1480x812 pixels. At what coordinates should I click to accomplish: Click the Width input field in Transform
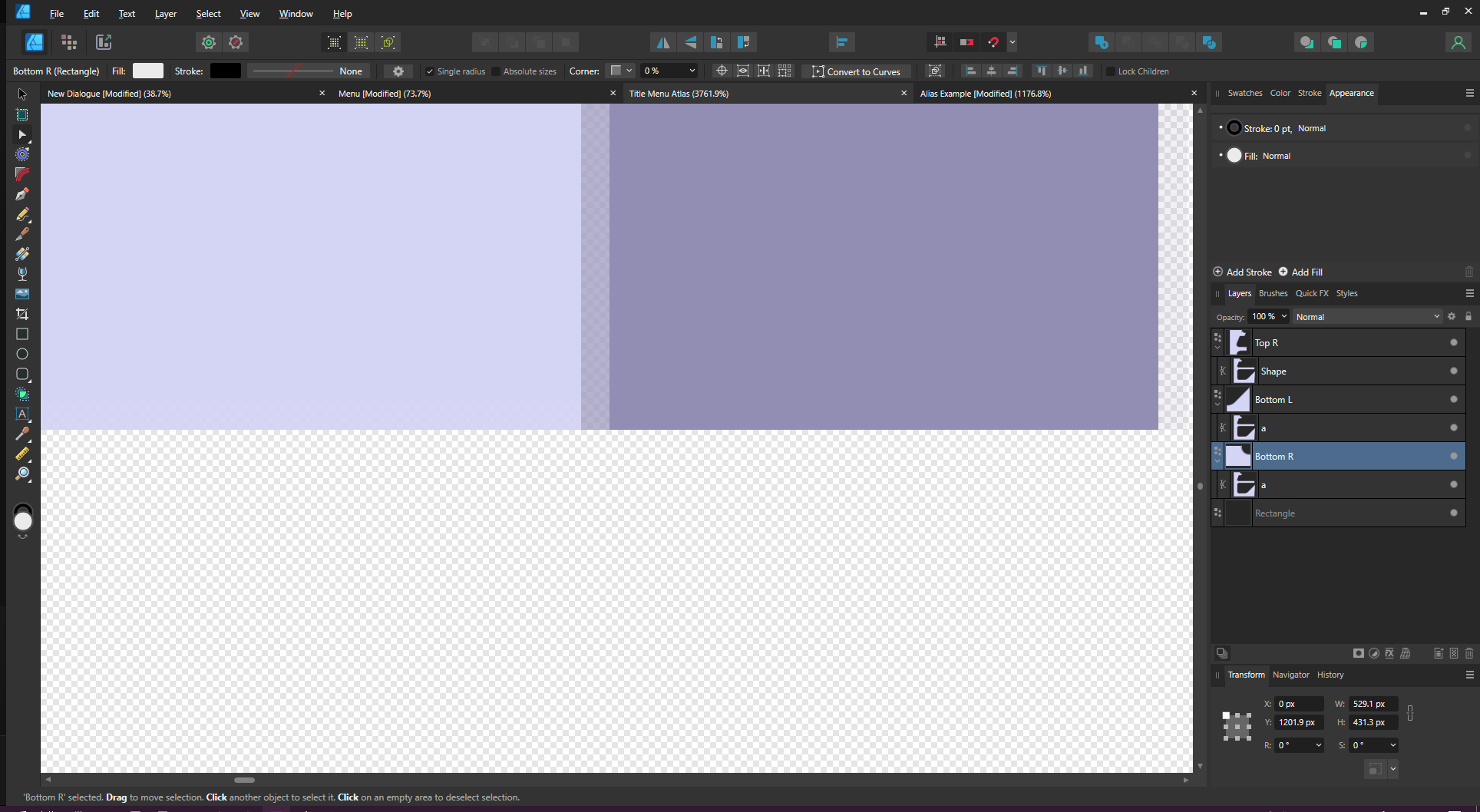click(x=1374, y=704)
